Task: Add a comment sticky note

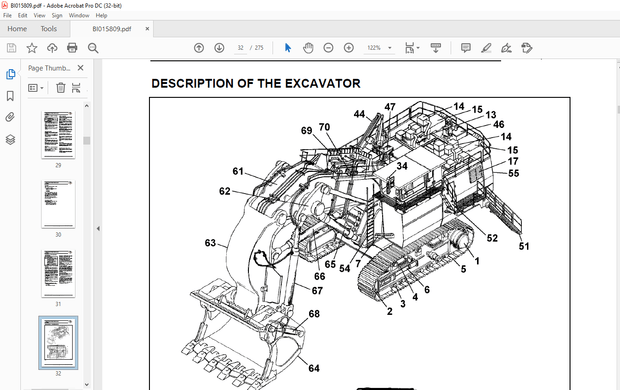Action: [x=466, y=48]
